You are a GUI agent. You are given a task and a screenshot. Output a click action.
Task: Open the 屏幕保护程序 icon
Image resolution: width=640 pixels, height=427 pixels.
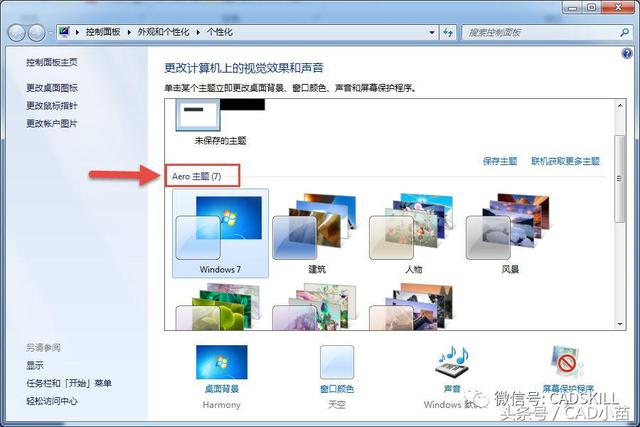[567, 362]
